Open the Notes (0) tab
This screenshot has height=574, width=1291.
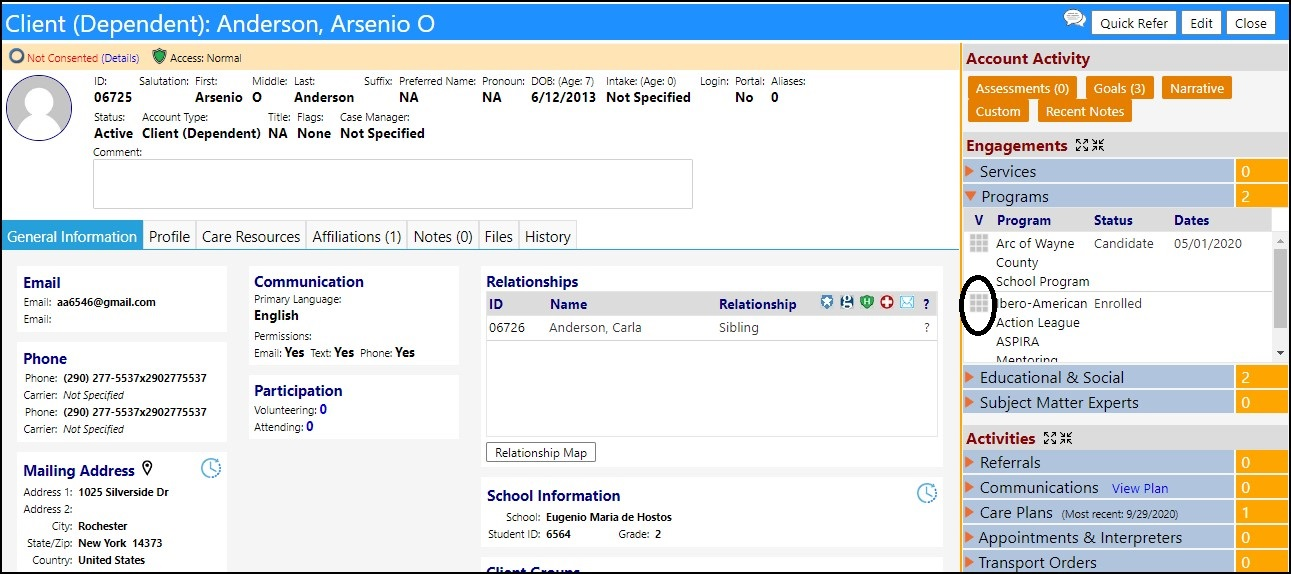[x=443, y=236]
